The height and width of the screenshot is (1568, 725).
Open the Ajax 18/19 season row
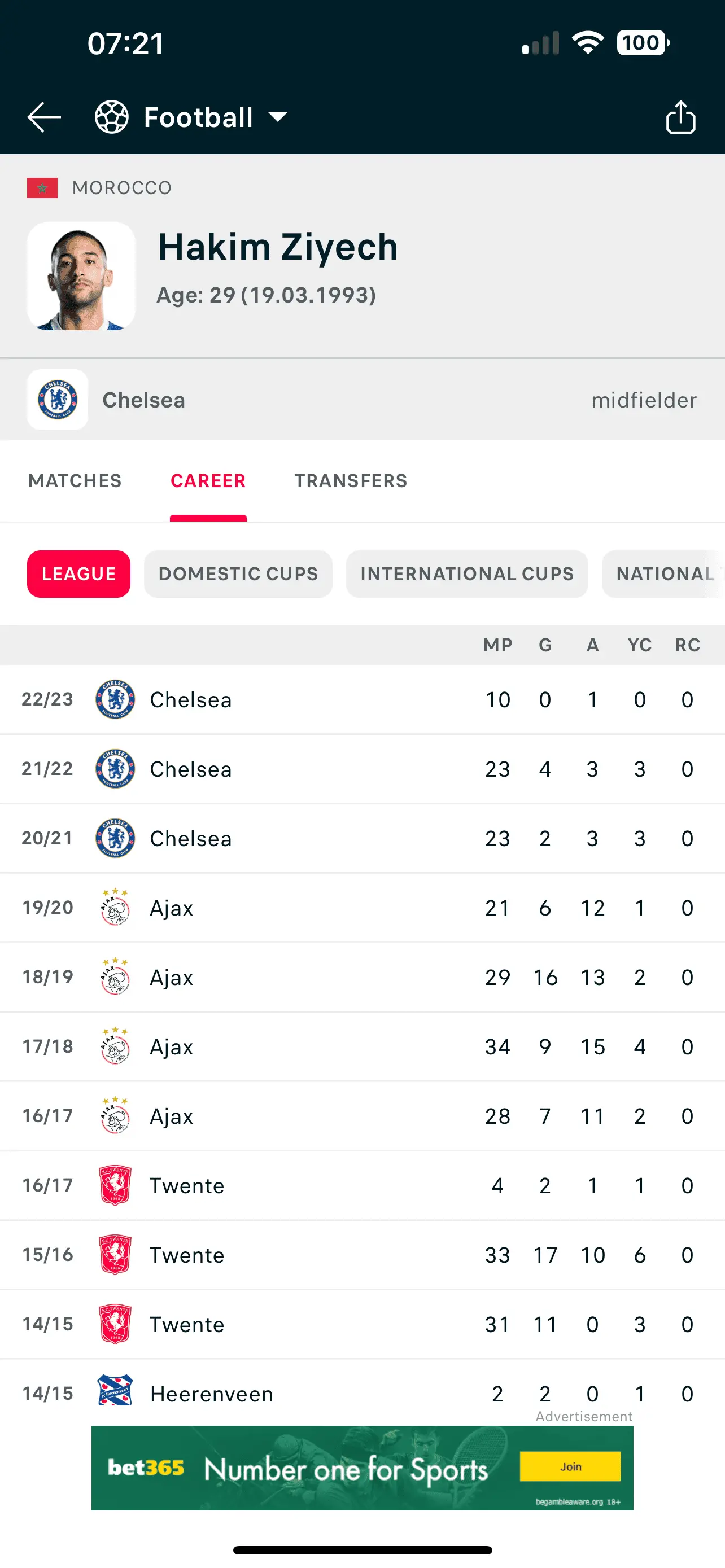click(362, 977)
